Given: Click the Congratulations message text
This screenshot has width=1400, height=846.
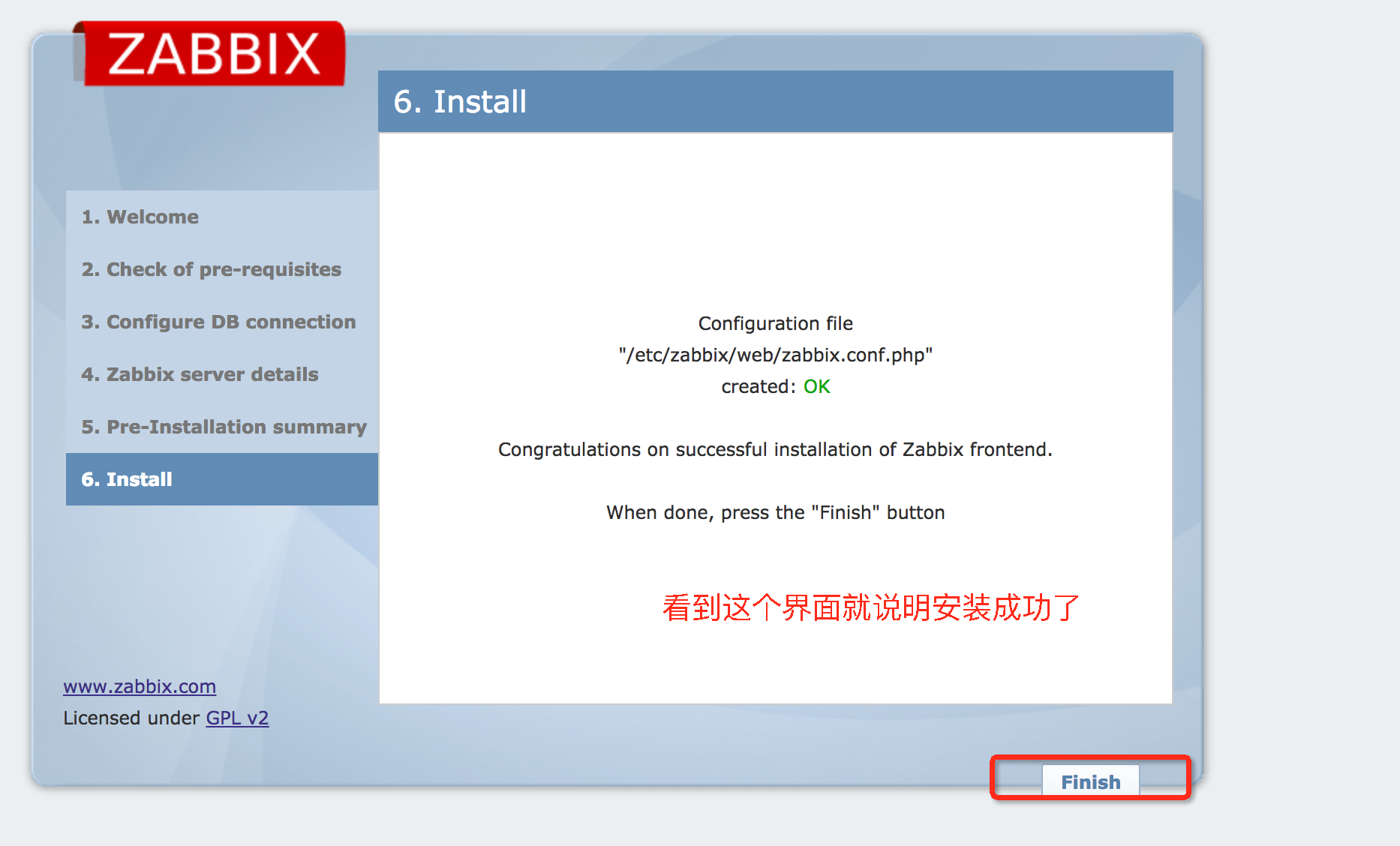Looking at the screenshot, I should (x=776, y=449).
